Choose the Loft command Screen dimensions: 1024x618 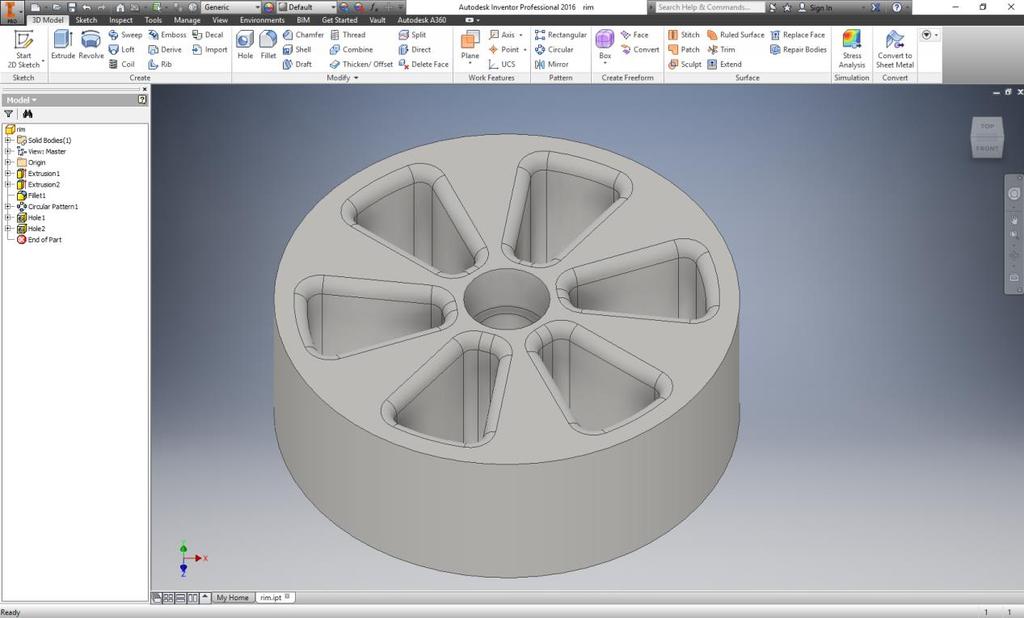121,50
